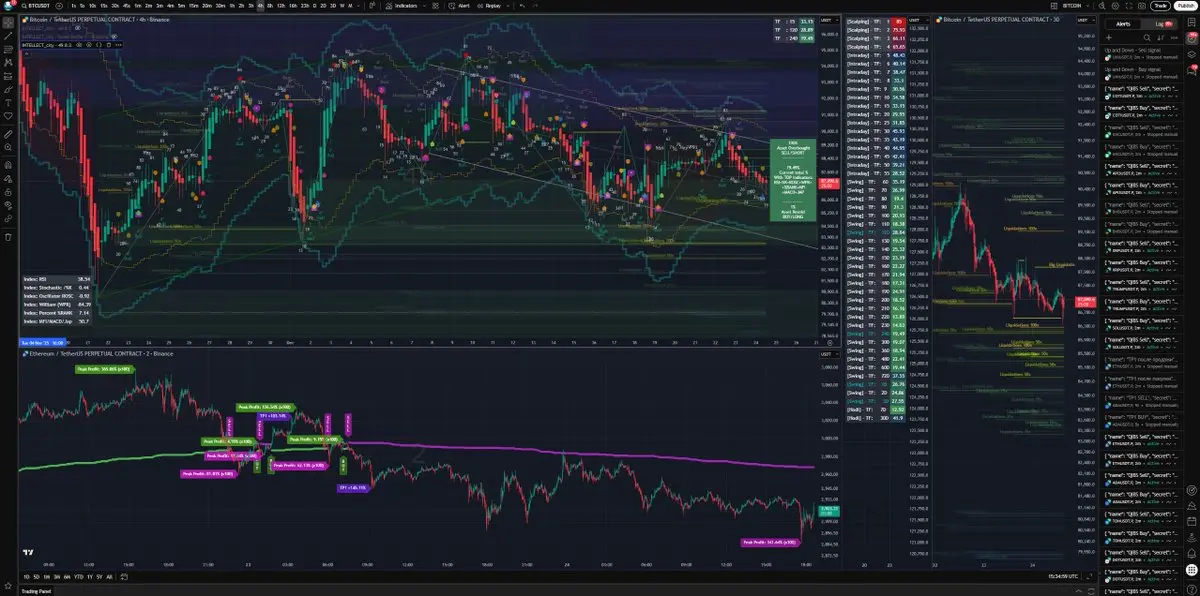
Task: Open the Trading Panel tab
Action: click(36, 591)
